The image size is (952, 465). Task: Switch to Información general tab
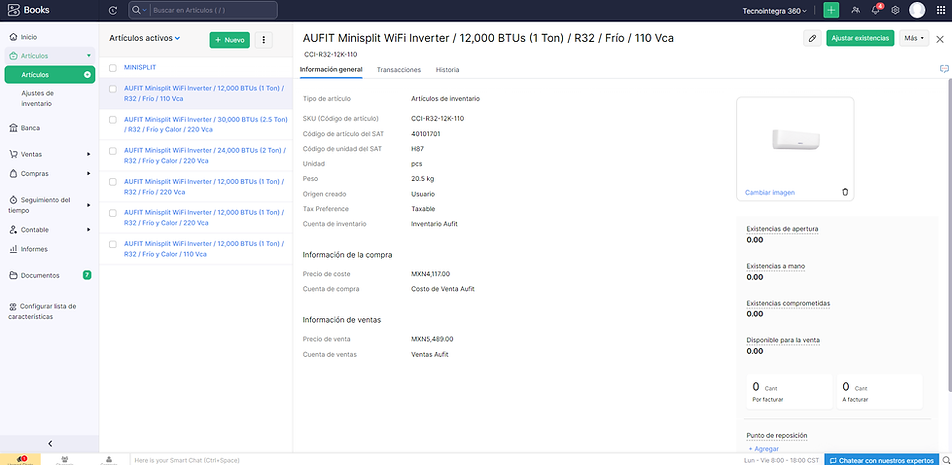331,70
